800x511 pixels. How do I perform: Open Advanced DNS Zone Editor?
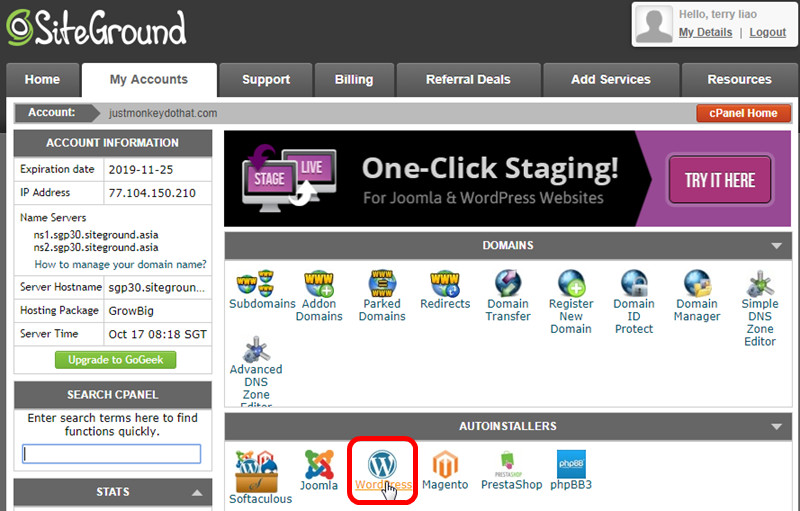tap(256, 371)
